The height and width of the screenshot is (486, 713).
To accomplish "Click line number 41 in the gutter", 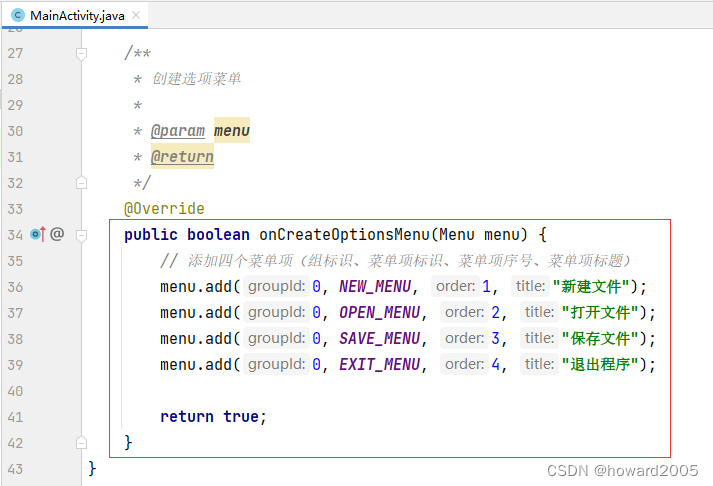I will (15, 417).
